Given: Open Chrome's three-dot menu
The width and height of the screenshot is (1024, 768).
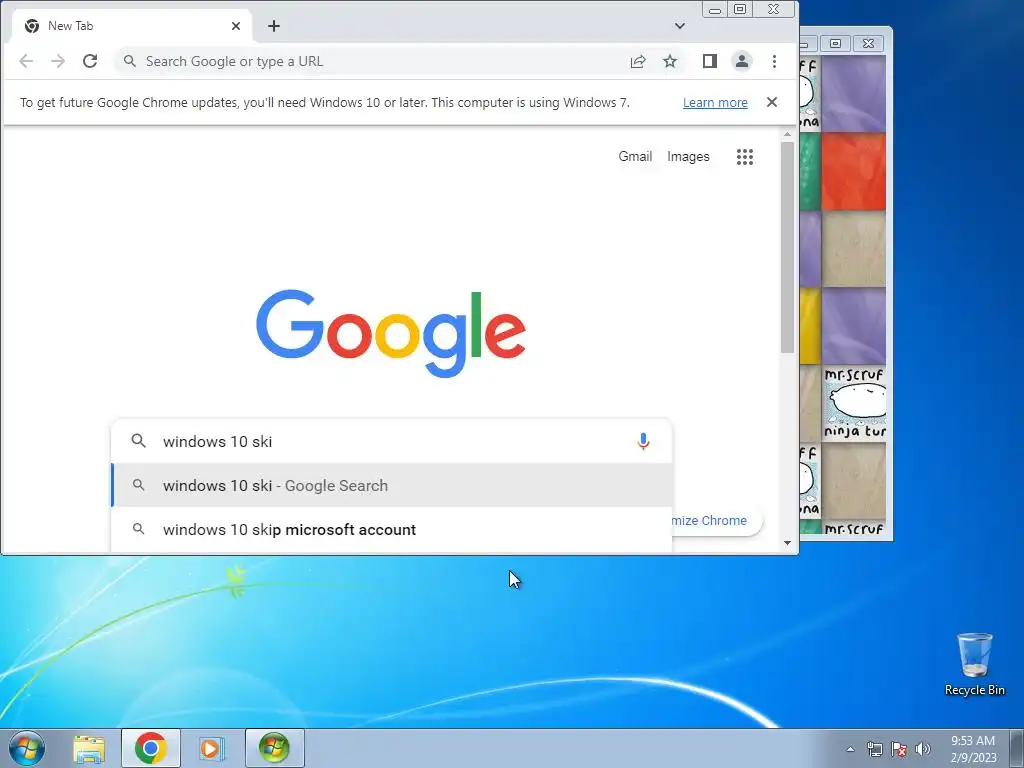Looking at the screenshot, I should (x=775, y=61).
